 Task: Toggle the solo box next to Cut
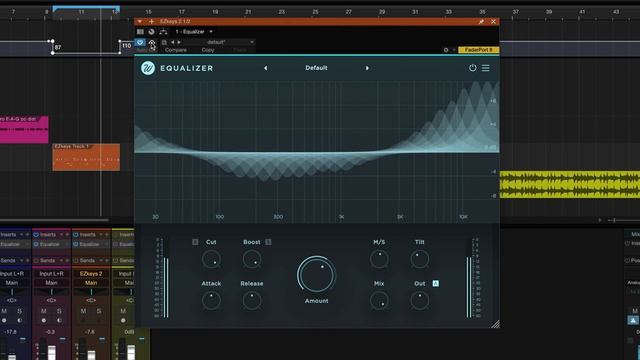coord(195,242)
